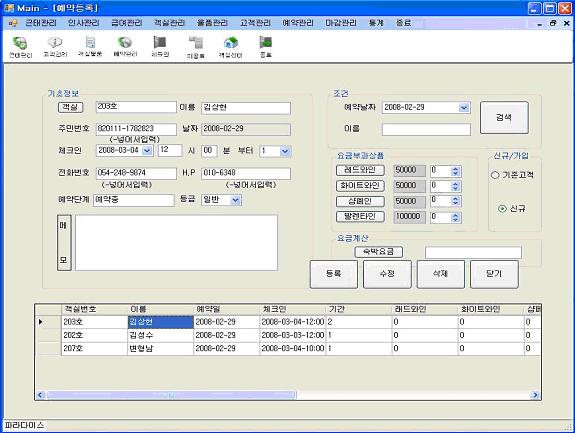The width and height of the screenshot is (575, 433).
Task: Restore the inner MDI child window
Action: (553, 23)
